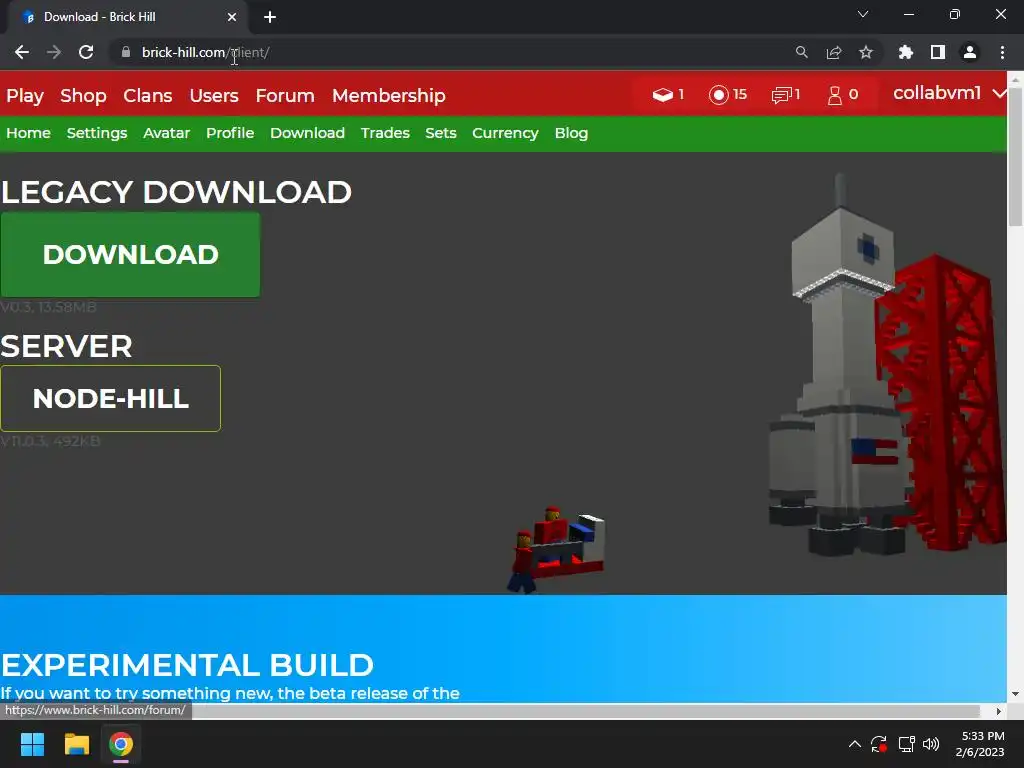Click the vertical scrollbar thumb

pos(1016,157)
